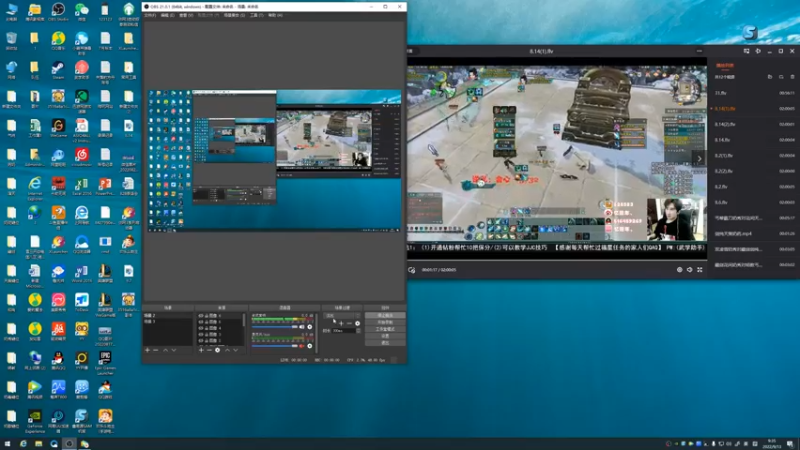The image size is (800, 450).
Task: Click the video player progress bar
Action: [x=557, y=259]
